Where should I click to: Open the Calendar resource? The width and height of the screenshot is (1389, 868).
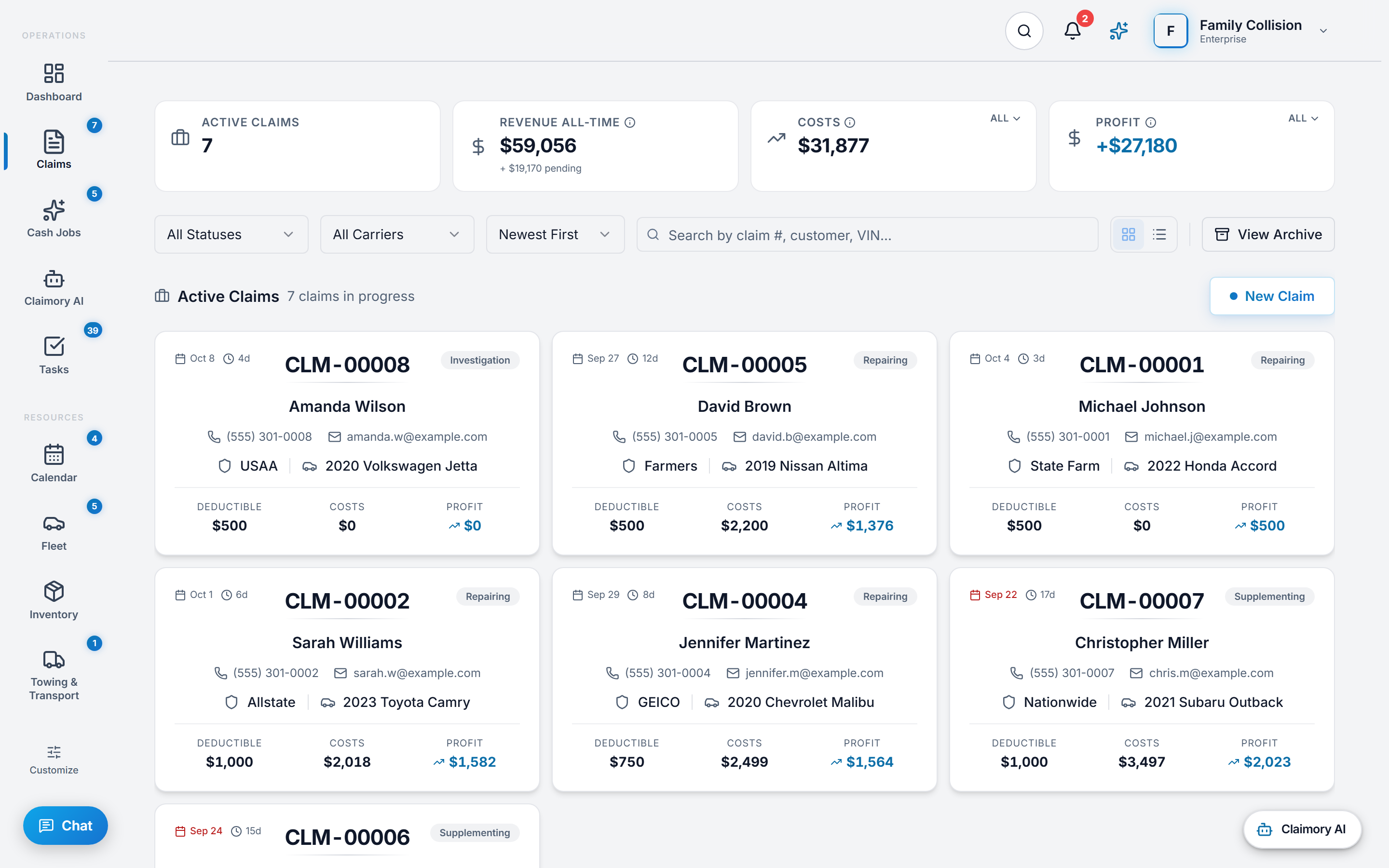click(54, 463)
